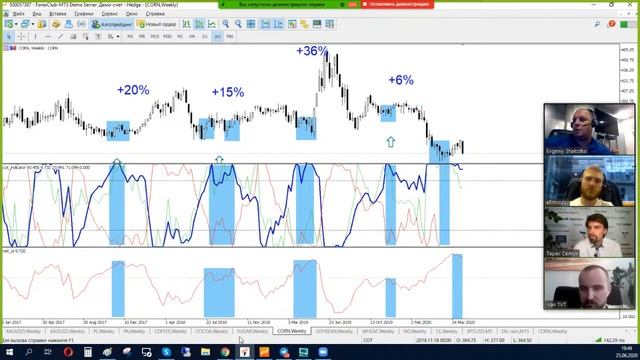Image resolution: width=640 pixels, height=360 pixels.
Task: Open File Explorer from taskbar
Action: pos(205,352)
